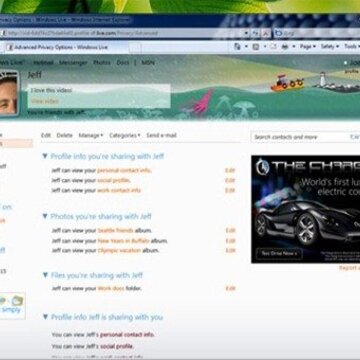The height and width of the screenshot is (360, 360).
Task: Open Docs in the Windows Live header
Action: pyautogui.click(x=123, y=62)
